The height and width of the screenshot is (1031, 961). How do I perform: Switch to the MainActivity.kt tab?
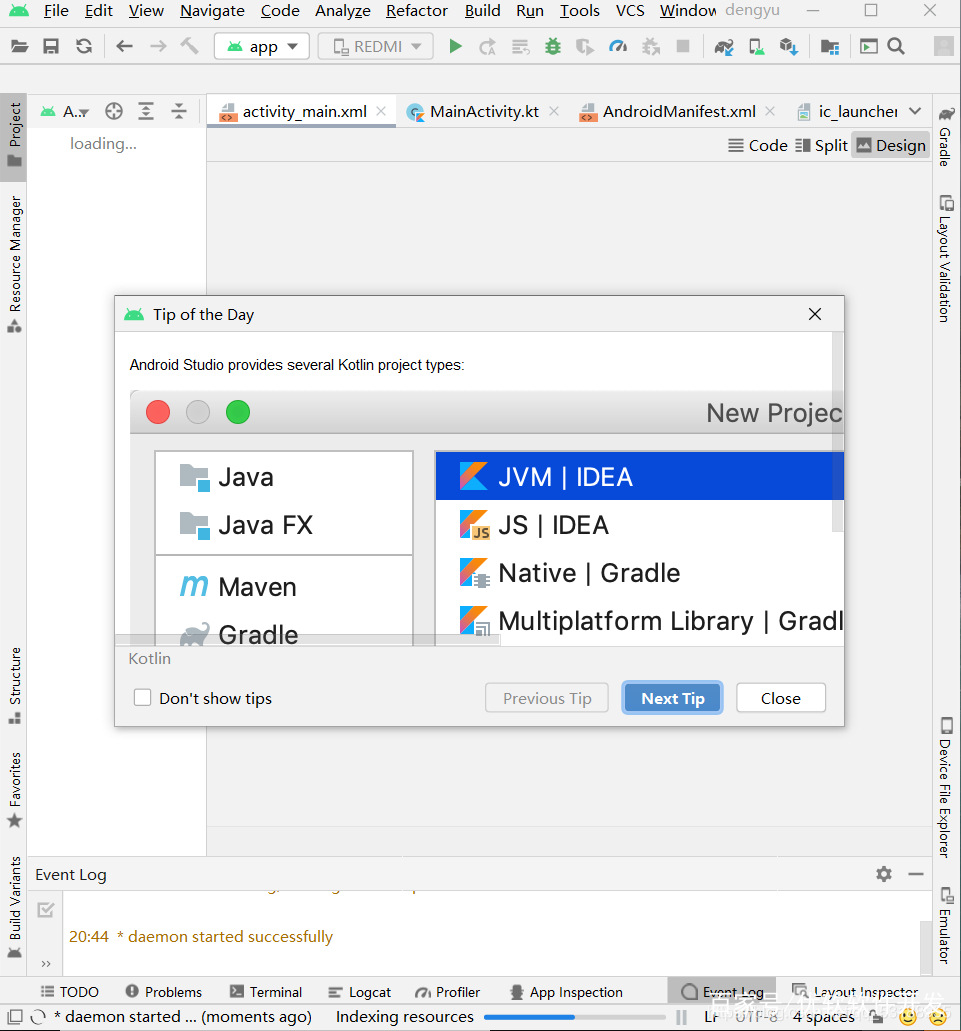[x=484, y=112]
